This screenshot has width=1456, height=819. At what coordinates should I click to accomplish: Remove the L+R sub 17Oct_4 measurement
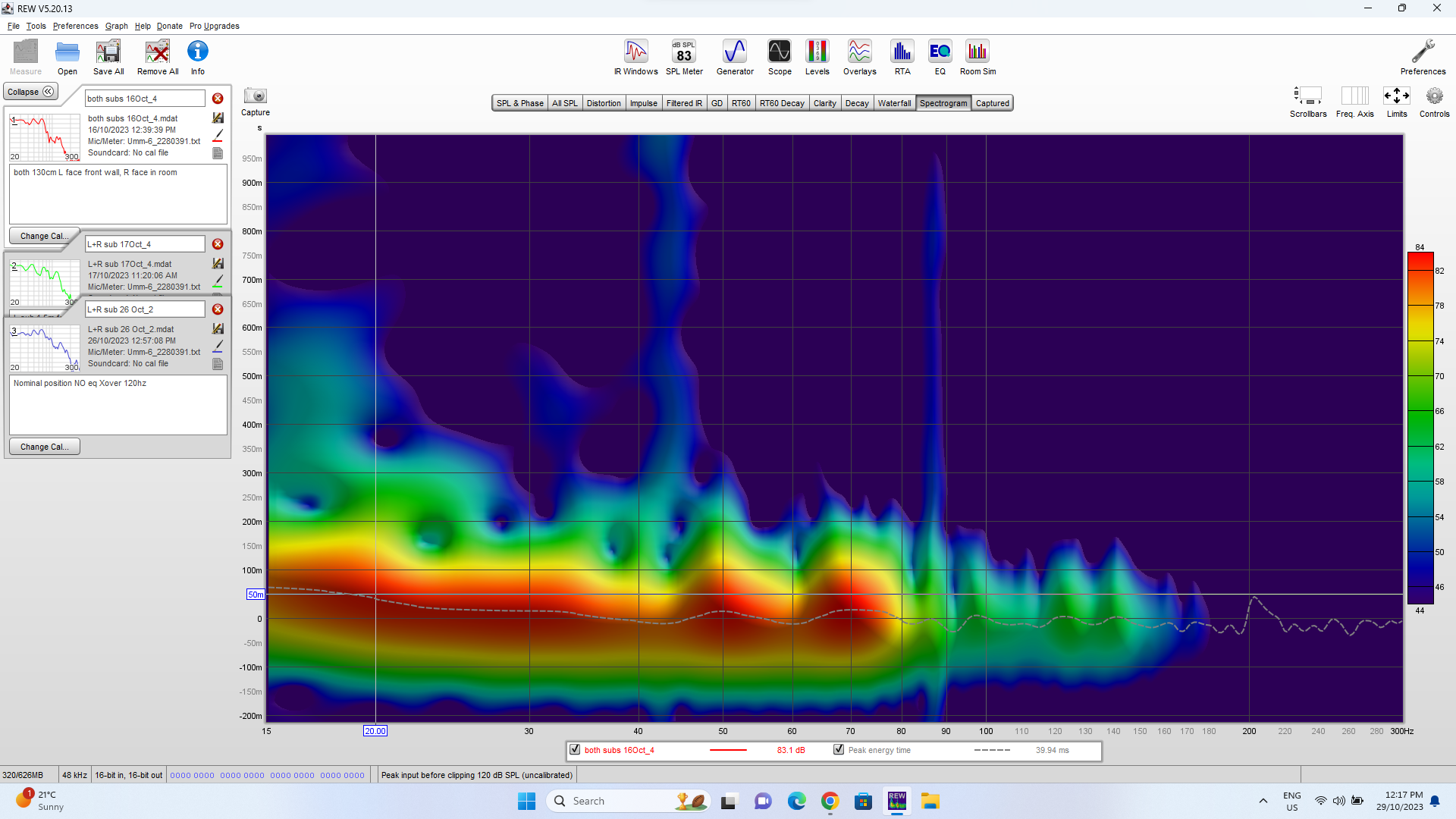(218, 244)
